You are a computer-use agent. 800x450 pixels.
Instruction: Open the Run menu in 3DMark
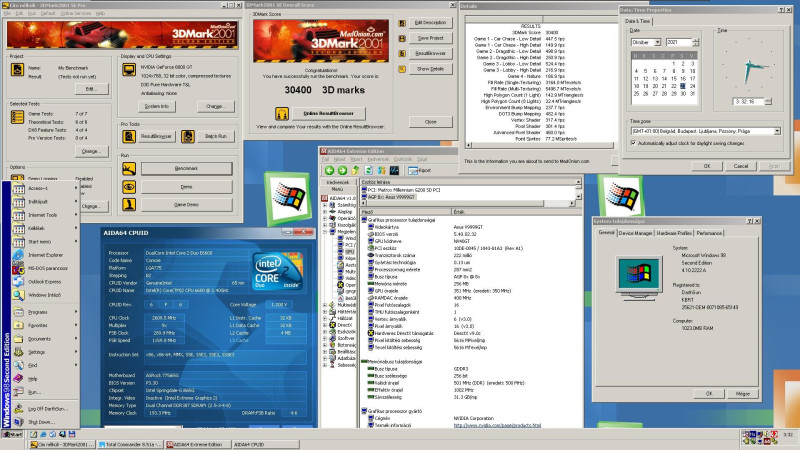pyautogui.click(x=32, y=13)
